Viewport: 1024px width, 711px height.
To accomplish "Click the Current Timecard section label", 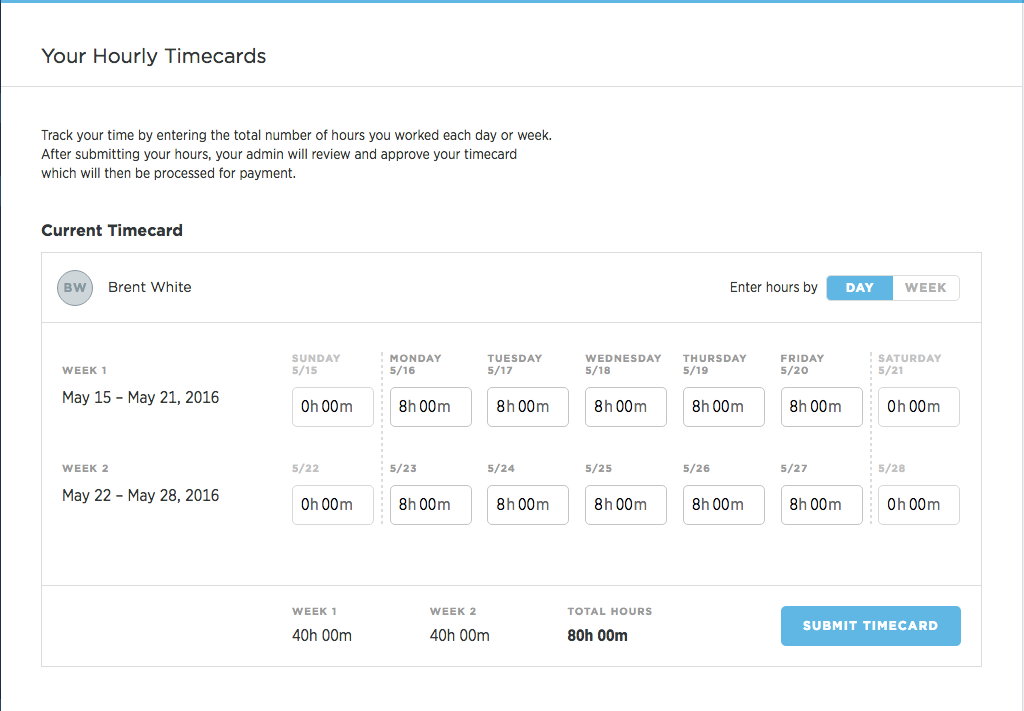I will coord(111,230).
